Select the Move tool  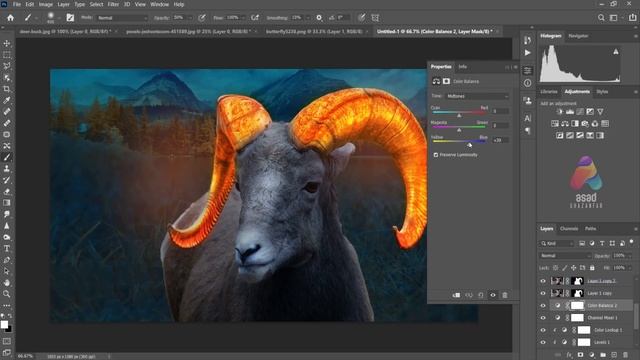click(7, 43)
